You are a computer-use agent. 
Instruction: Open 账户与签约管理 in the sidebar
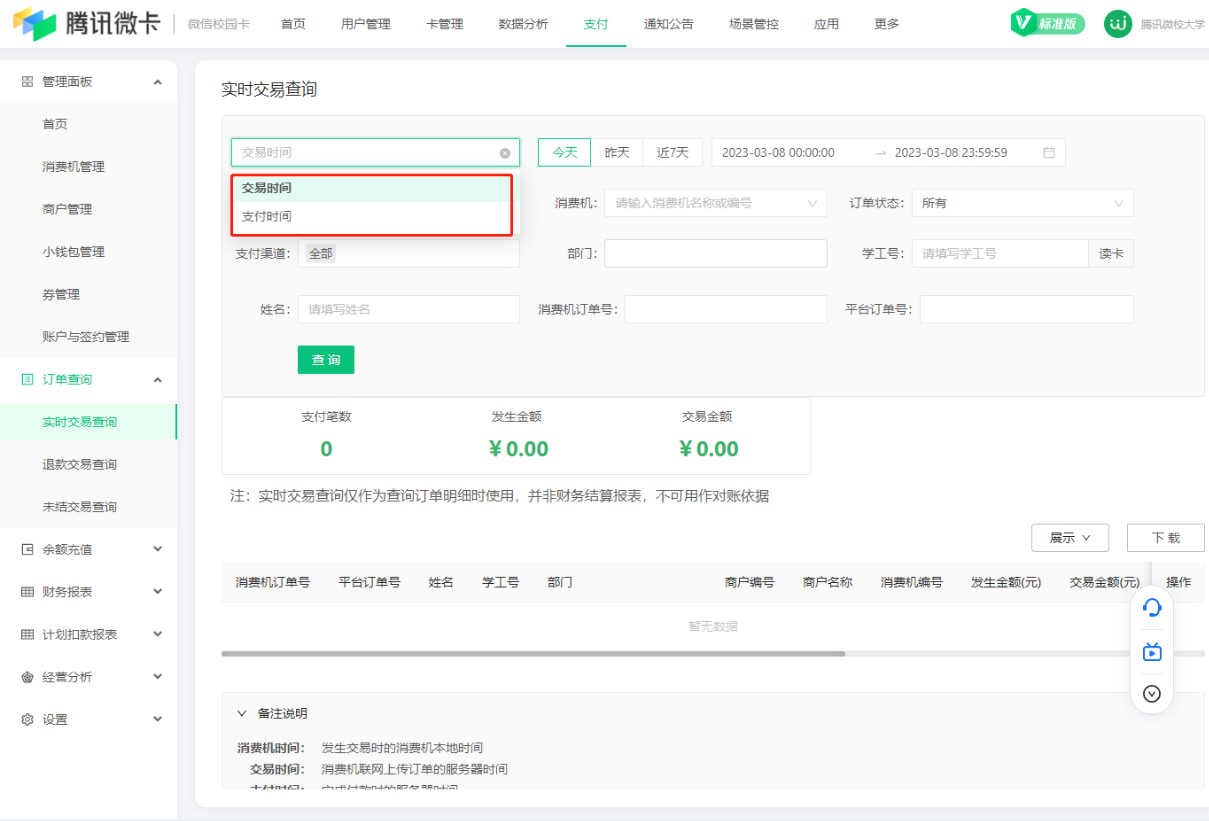[x=86, y=337]
